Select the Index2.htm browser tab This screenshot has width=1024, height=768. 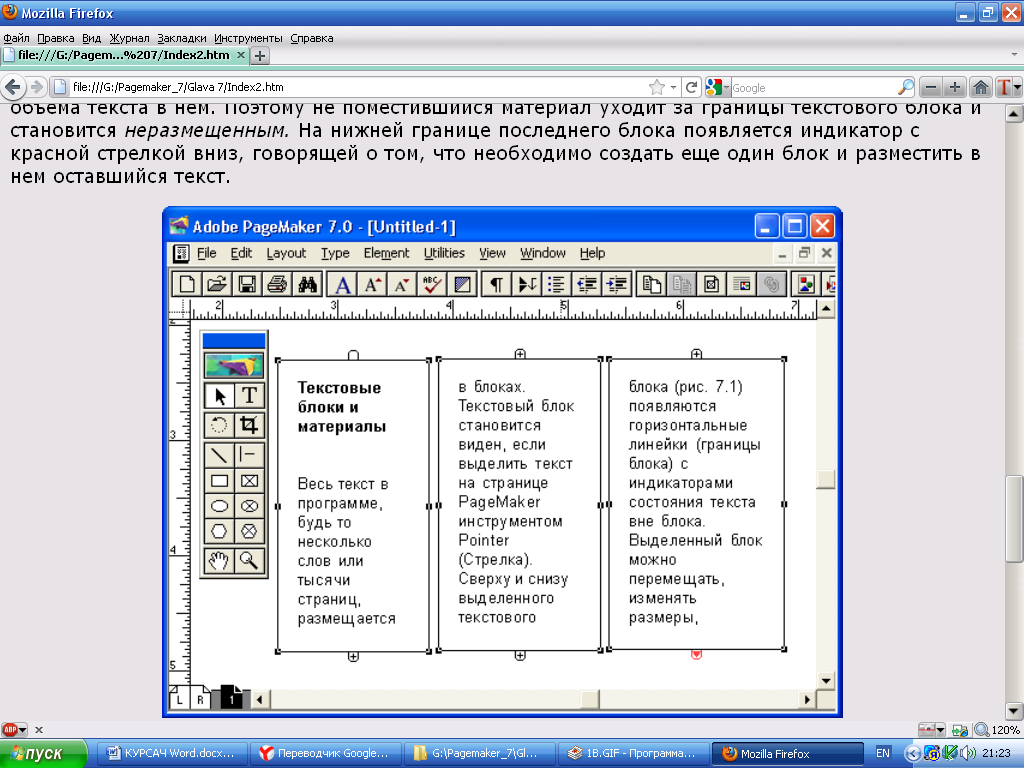pyautogui.click(x=124, y=56)
